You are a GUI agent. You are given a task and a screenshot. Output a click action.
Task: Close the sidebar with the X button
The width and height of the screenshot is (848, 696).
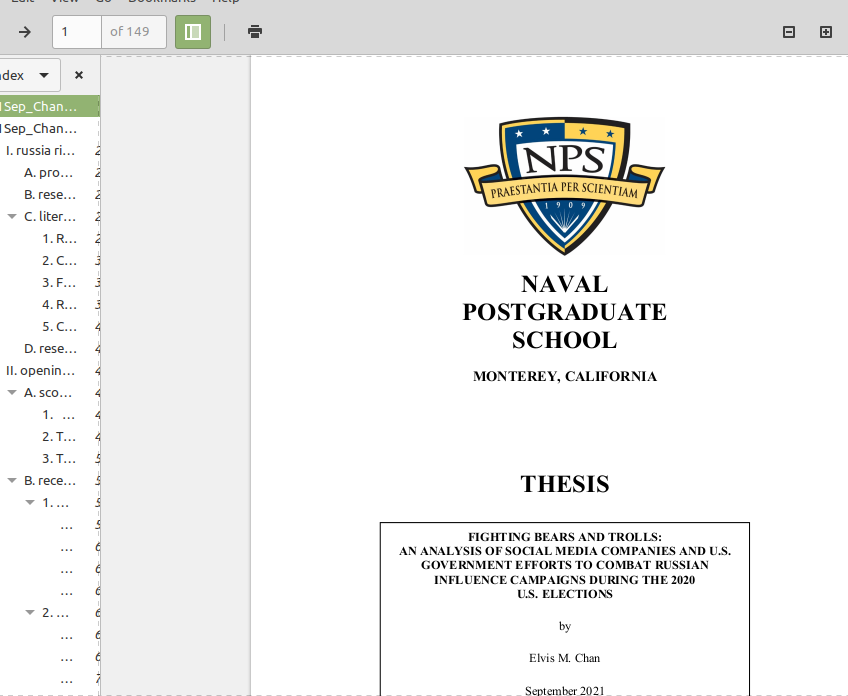click(79, 75)
